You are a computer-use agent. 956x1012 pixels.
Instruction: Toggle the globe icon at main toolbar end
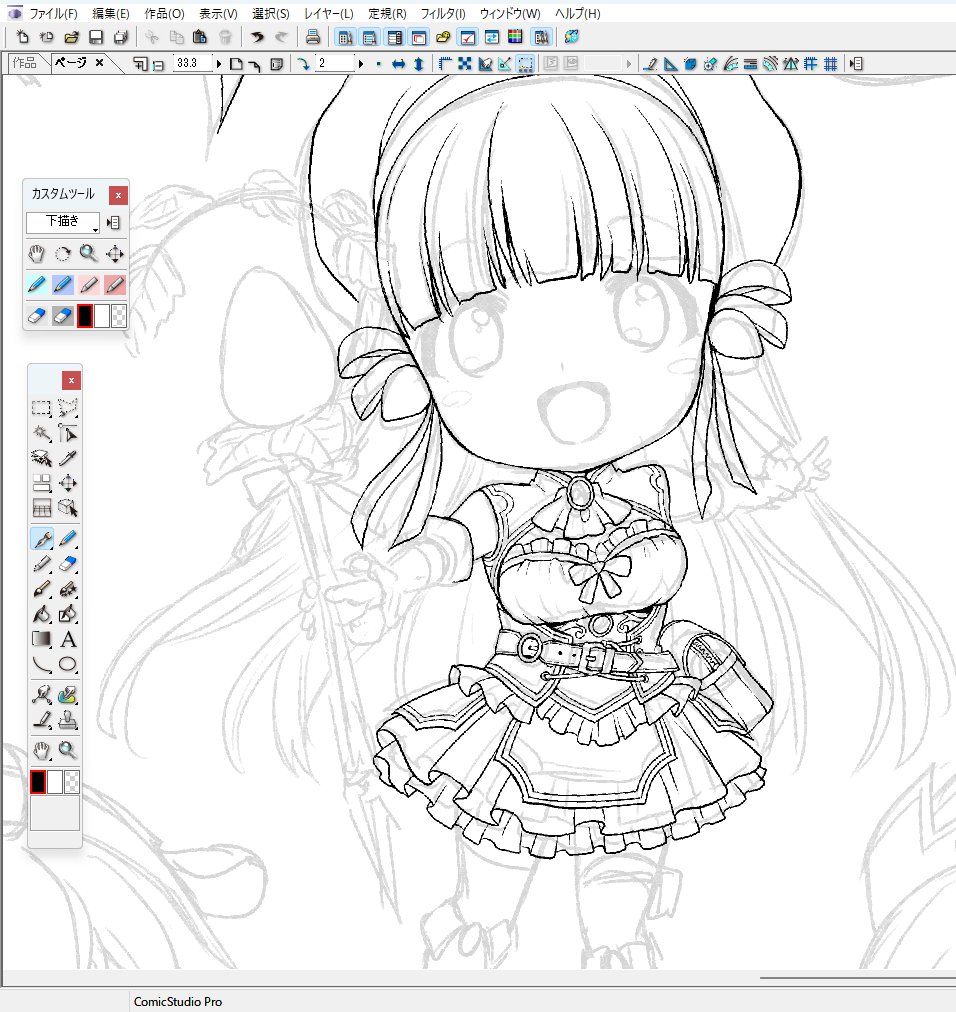[x=571, y=37]
